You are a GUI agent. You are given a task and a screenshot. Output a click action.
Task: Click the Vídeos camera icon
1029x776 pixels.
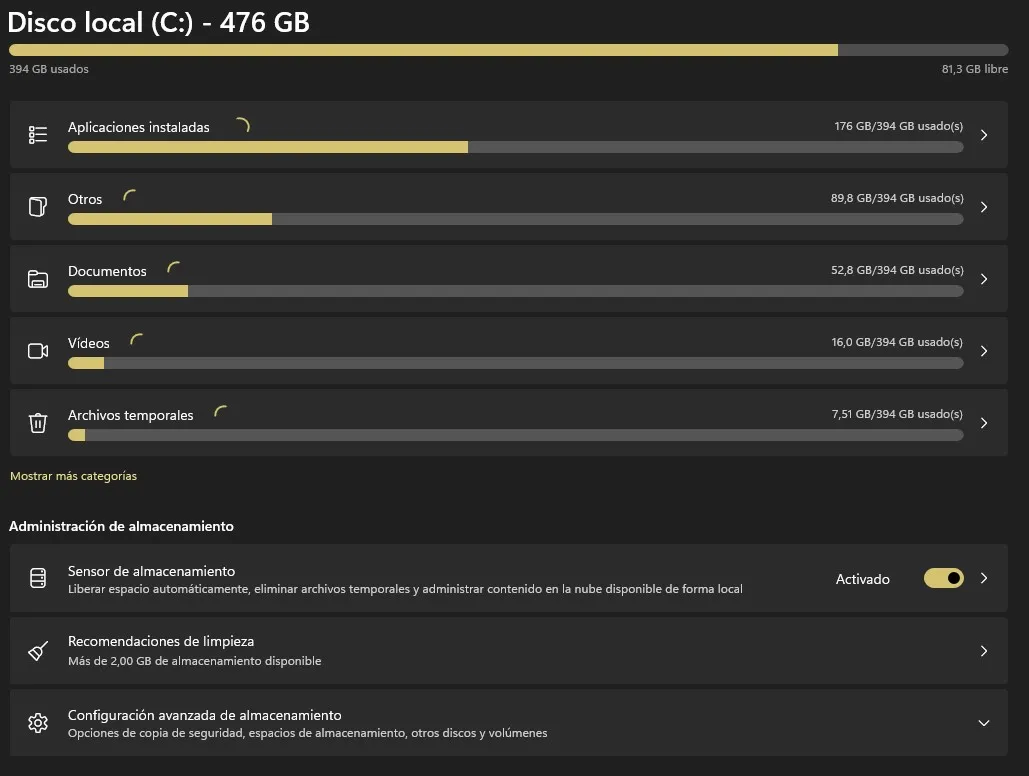38,351
